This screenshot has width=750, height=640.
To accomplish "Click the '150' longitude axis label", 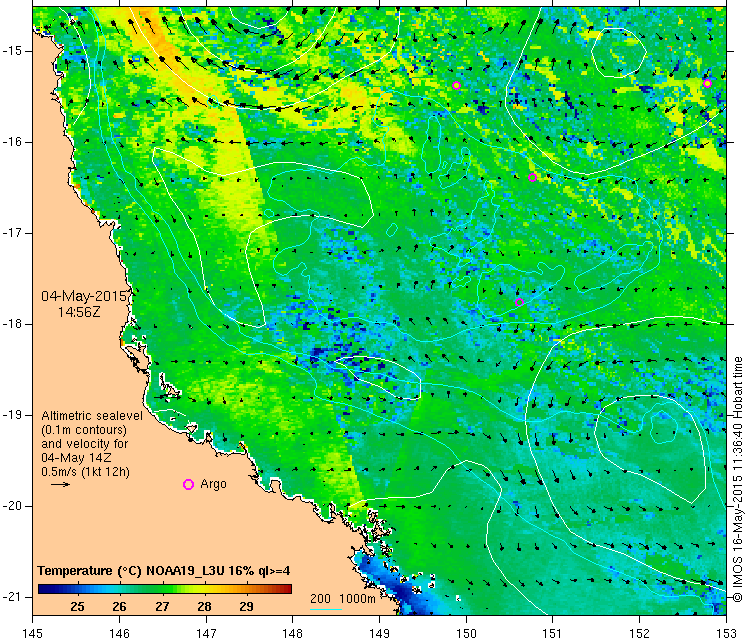I will 466,633.
